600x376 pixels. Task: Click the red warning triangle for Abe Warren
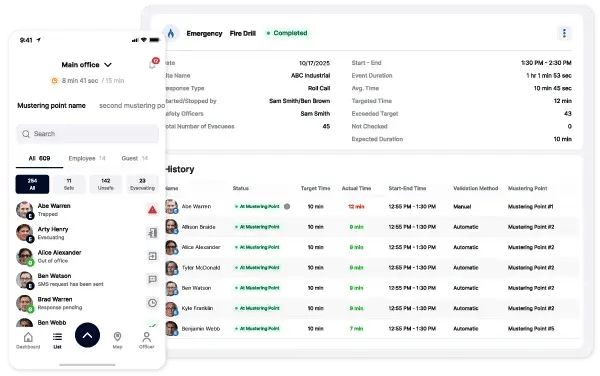click(x=152, y=210)
